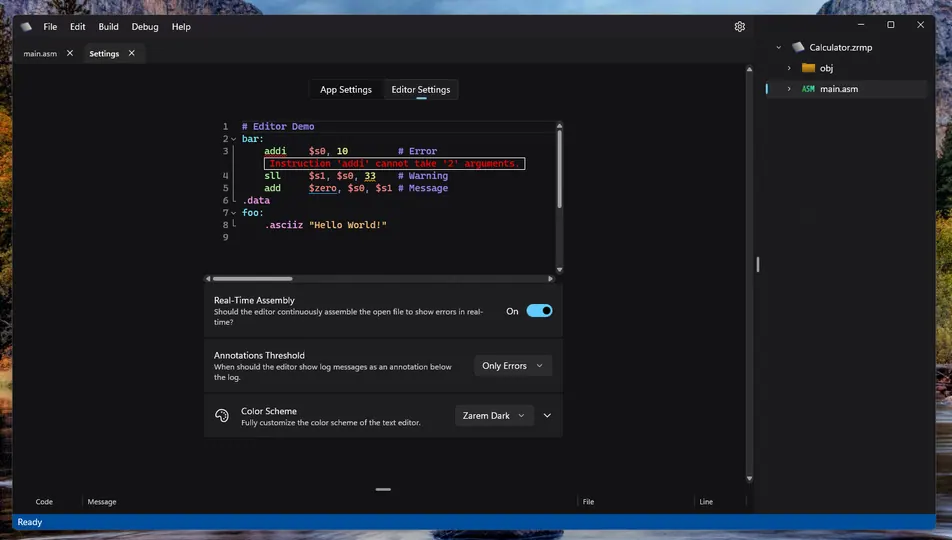
Task: Select the obj folder row
Action: pyautogui.click(x=847, y=68)
